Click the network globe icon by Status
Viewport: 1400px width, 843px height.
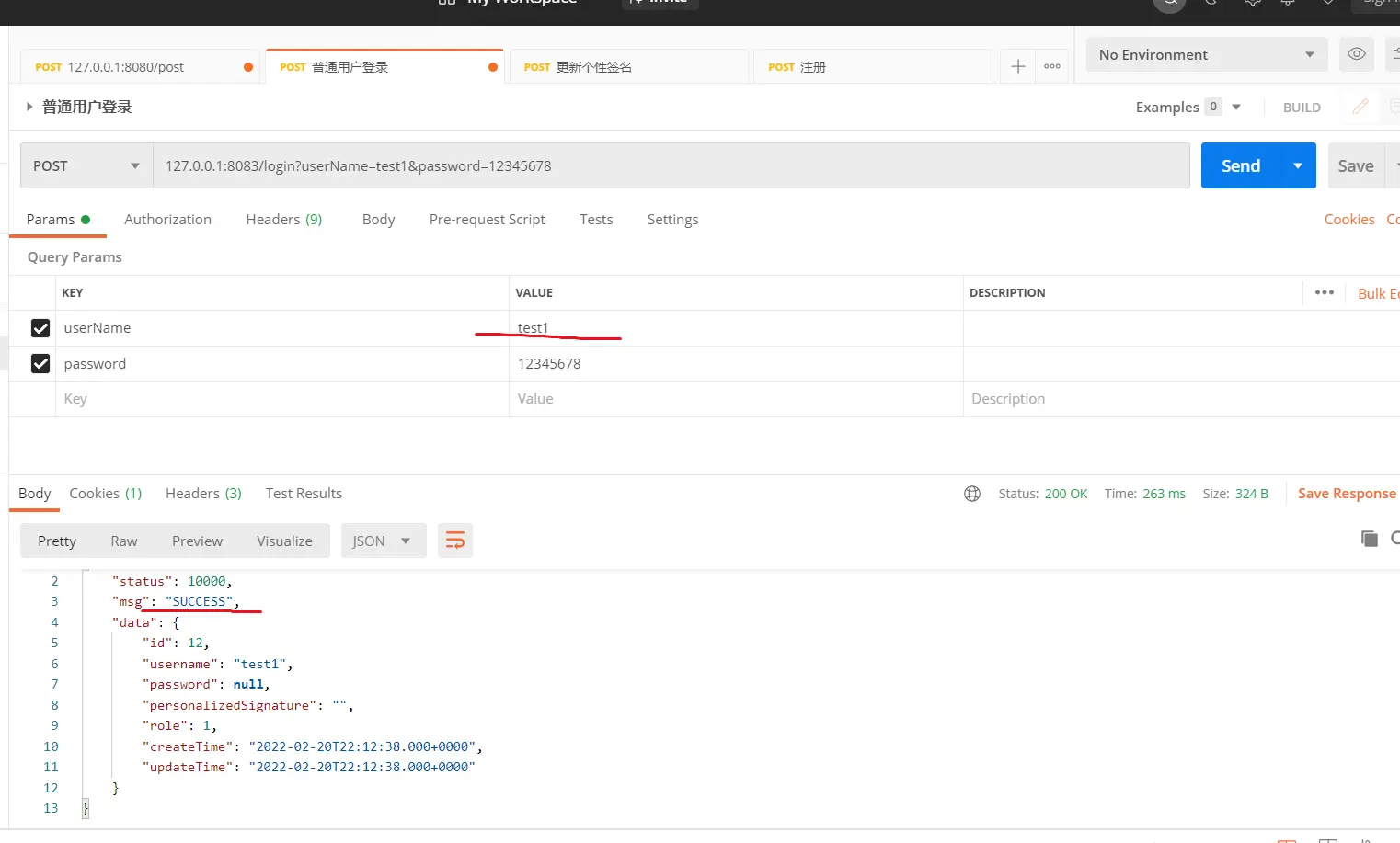tap(972, 494)
